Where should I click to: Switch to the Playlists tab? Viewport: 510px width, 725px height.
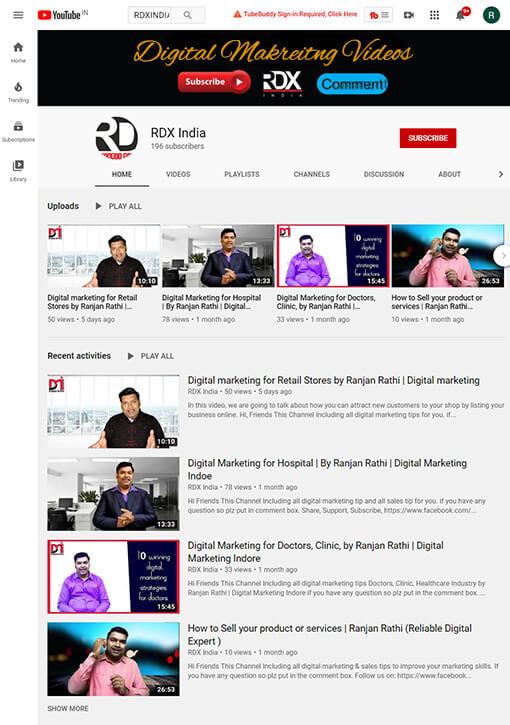[x=242, y=174]
